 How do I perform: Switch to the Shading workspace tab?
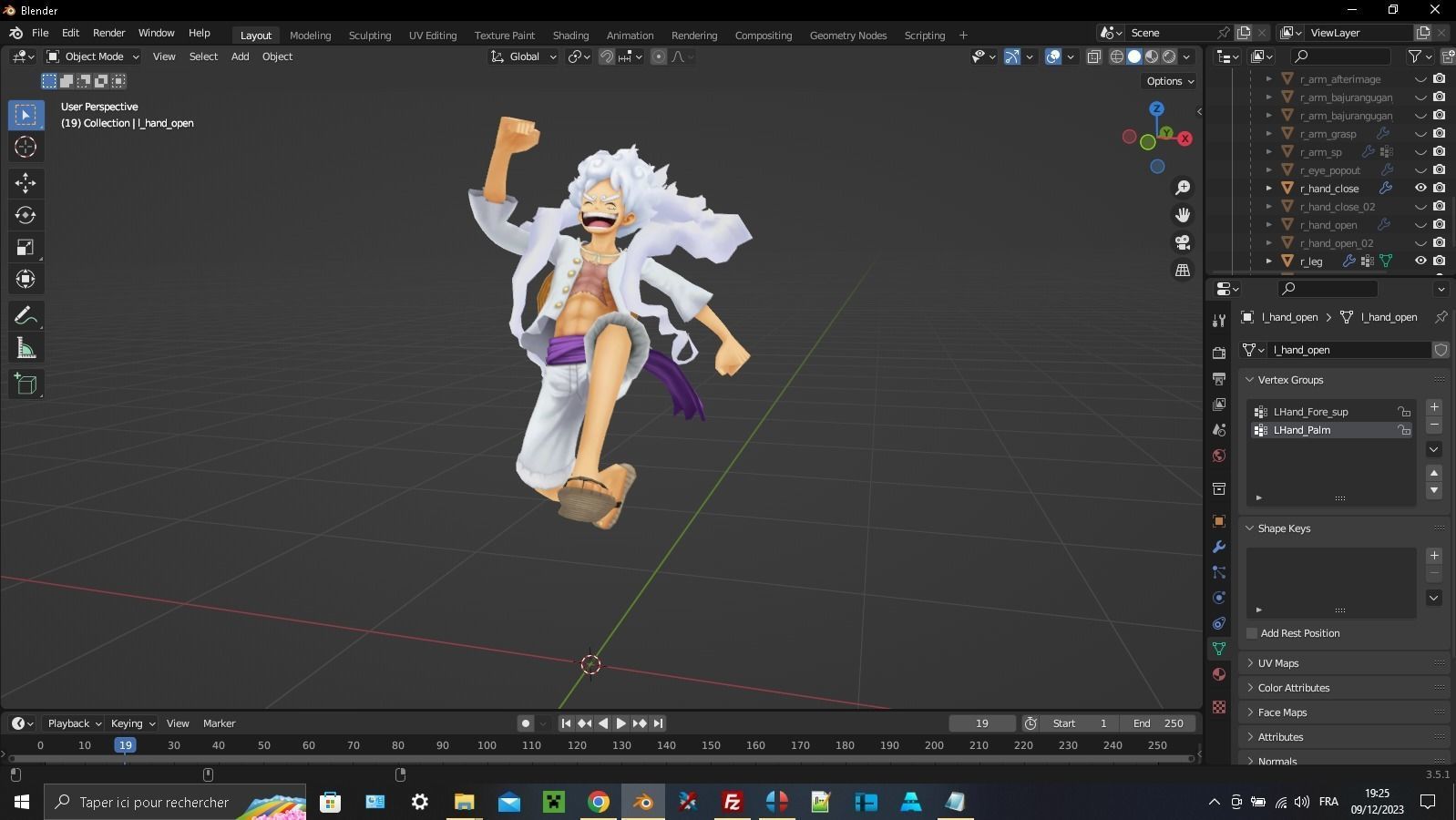click(570, 36)
